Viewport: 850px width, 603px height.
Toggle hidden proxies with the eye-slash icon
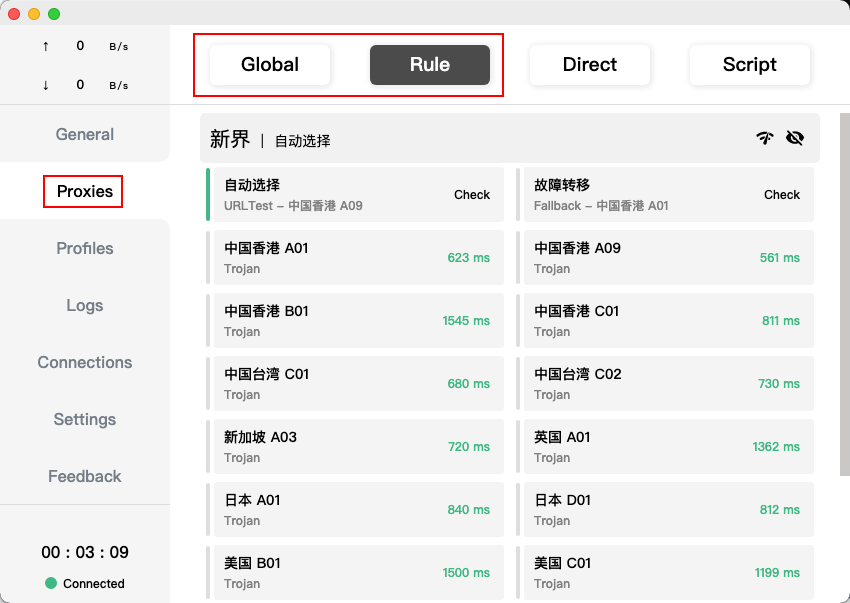pos(795,139)
